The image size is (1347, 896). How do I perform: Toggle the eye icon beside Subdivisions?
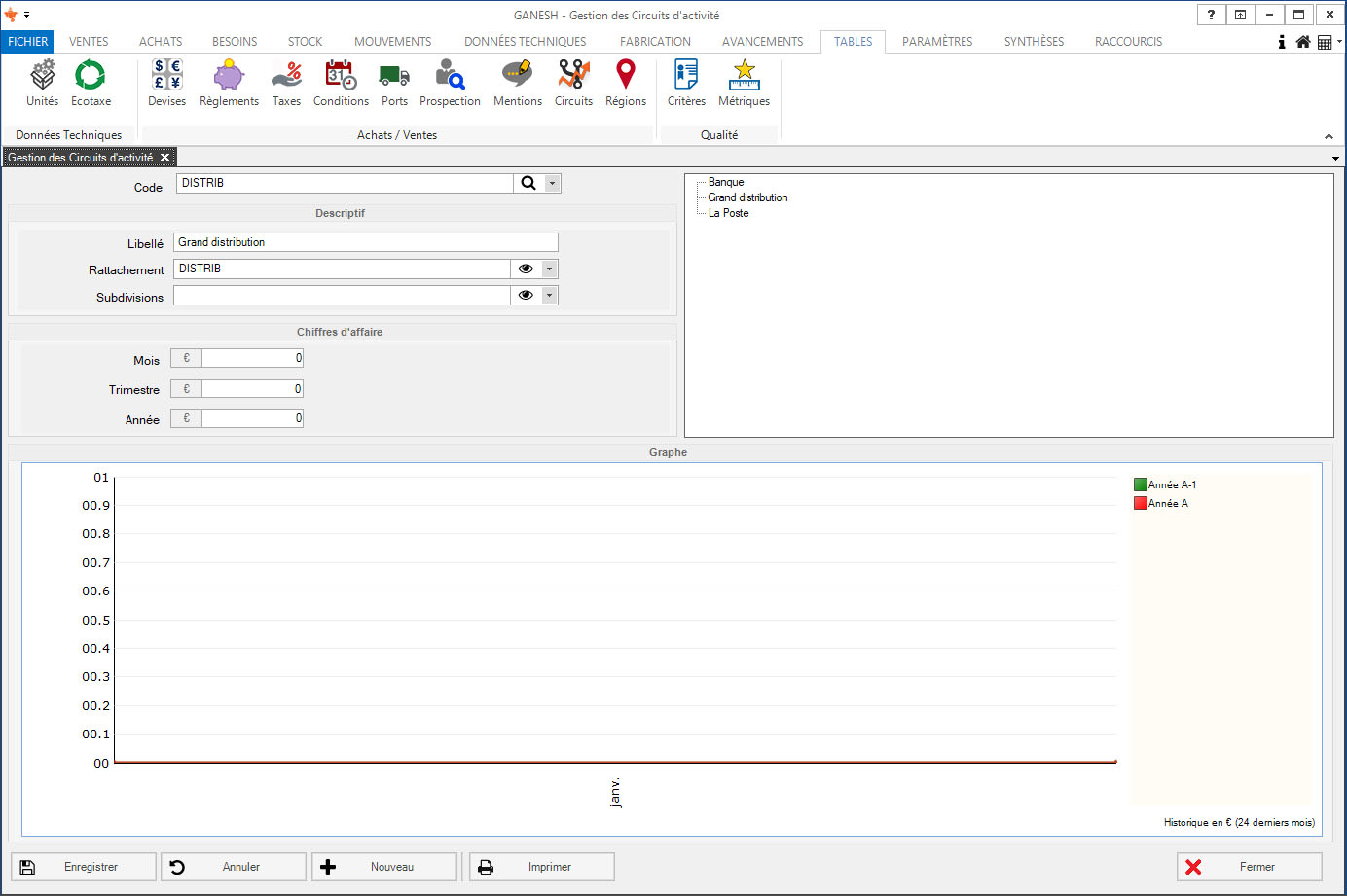point(526,295)
